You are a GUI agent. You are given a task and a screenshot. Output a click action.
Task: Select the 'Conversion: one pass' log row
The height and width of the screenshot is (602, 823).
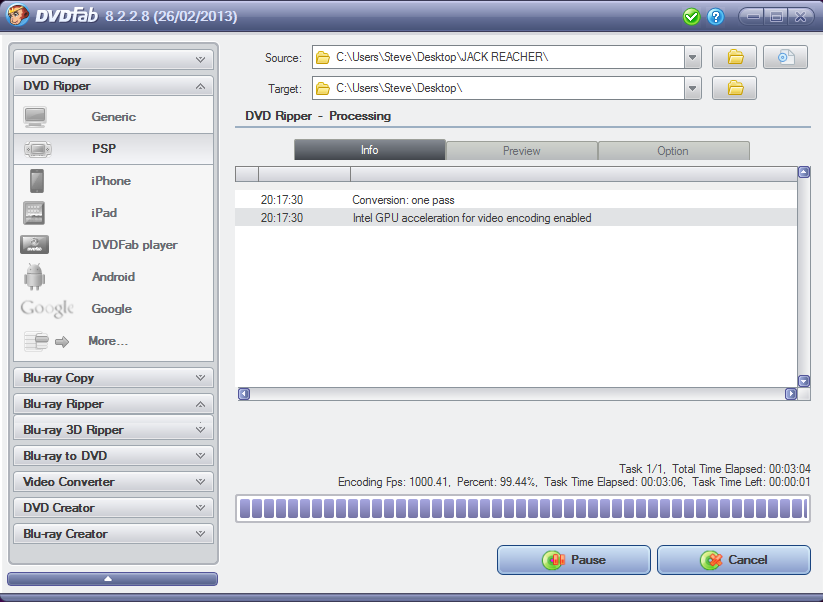(516, 200)
